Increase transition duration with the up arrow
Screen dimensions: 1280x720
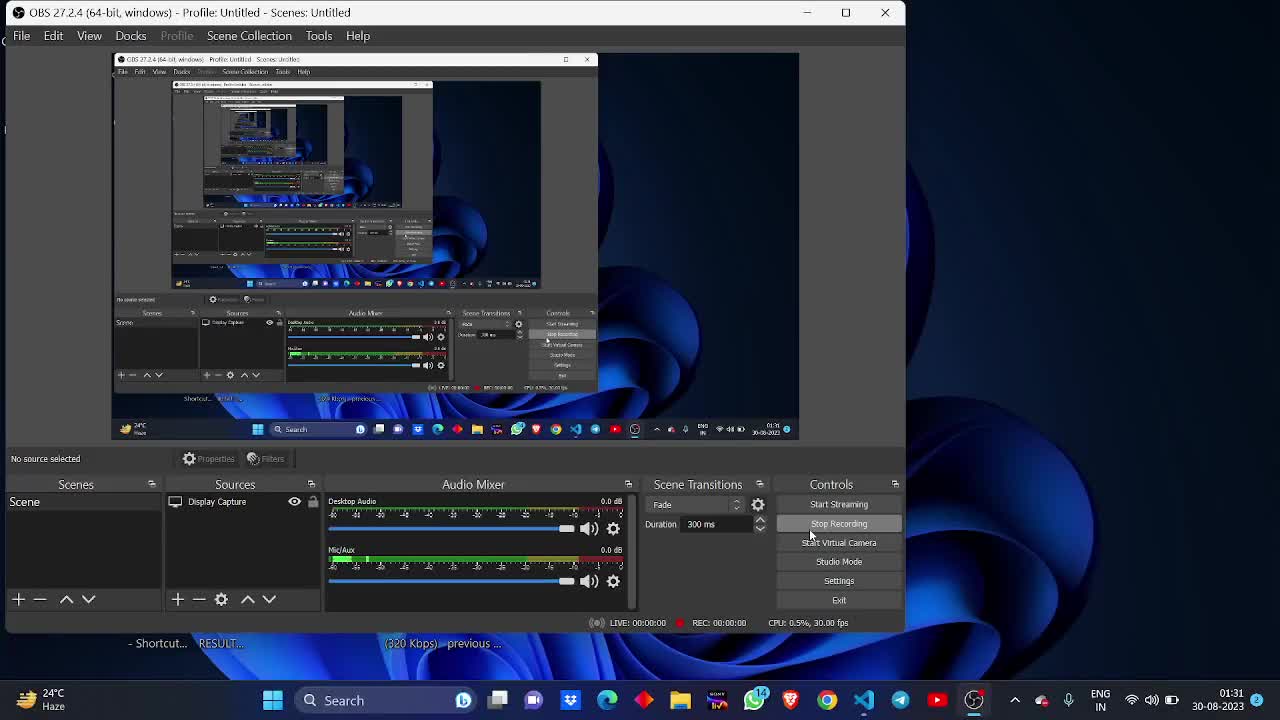[760, 520]
